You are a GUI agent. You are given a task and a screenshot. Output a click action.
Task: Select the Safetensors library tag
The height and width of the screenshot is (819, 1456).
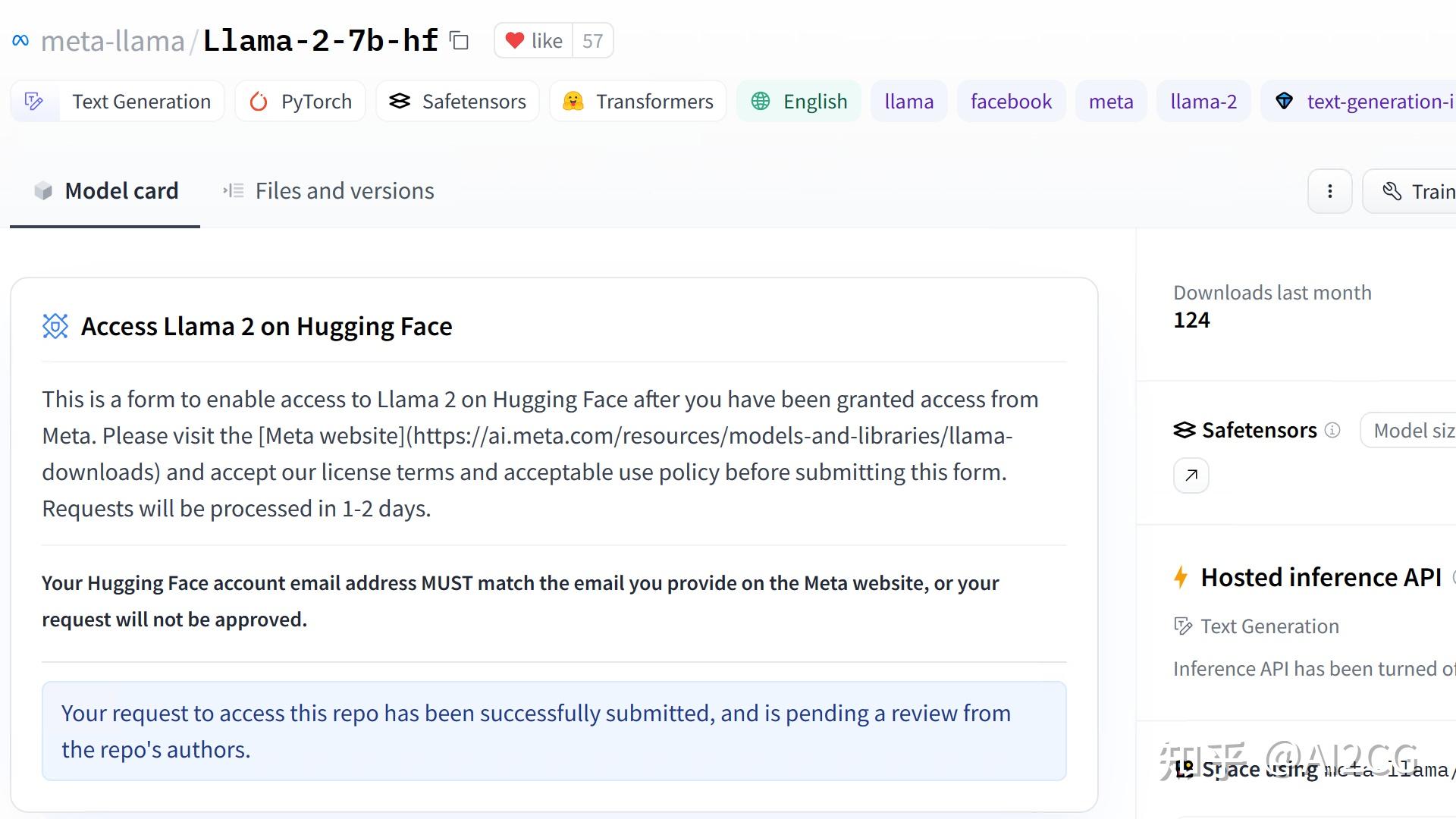pyautogui.click(x=457, y=101)
